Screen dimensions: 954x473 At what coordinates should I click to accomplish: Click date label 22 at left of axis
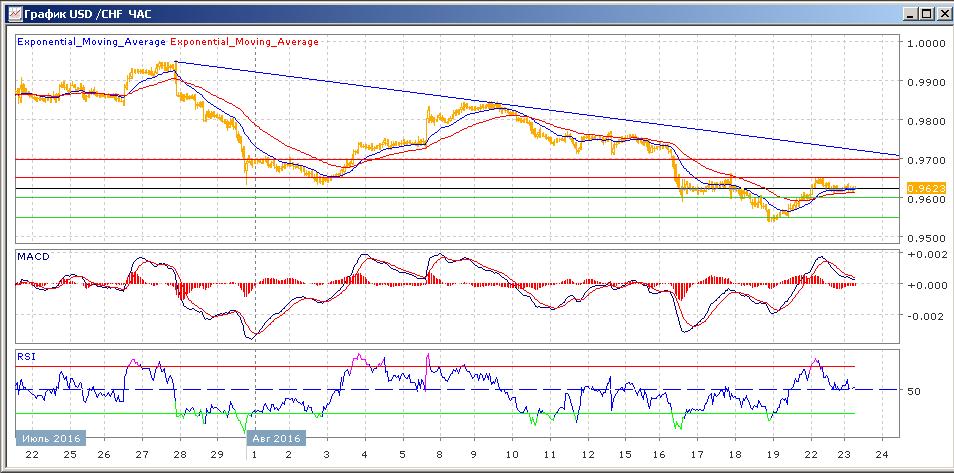(32, 455)
